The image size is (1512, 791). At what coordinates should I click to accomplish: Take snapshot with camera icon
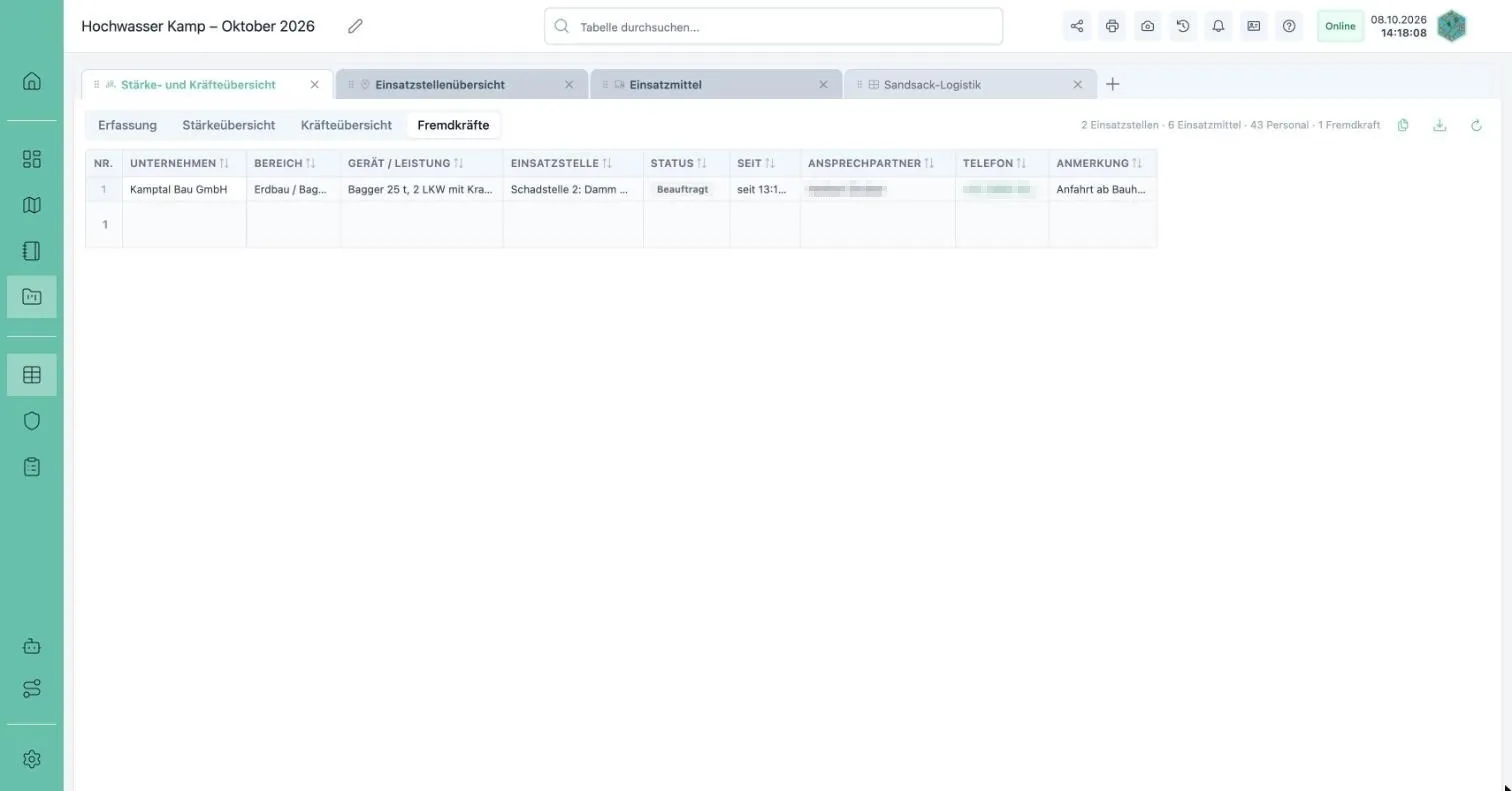point(1148,26)
